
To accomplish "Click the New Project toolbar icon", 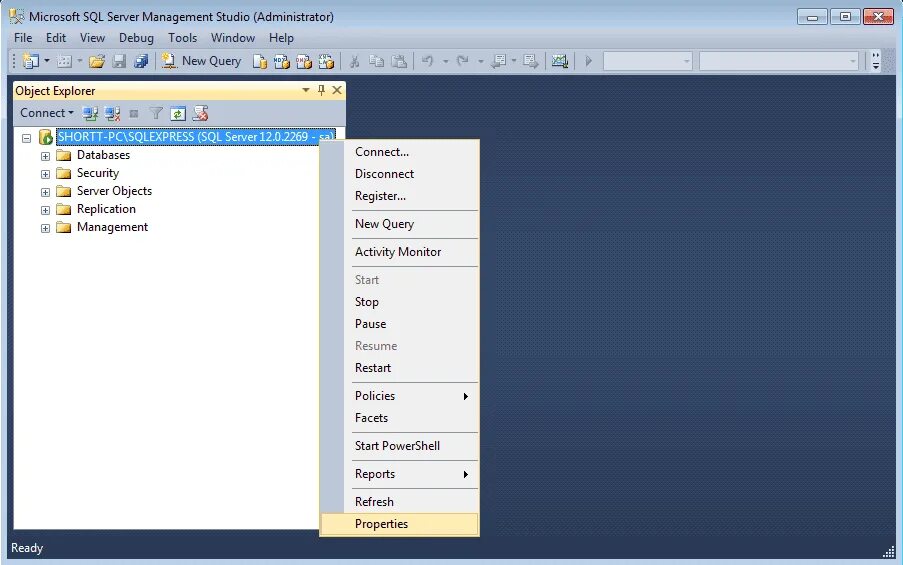I will [x=31, y=61].
